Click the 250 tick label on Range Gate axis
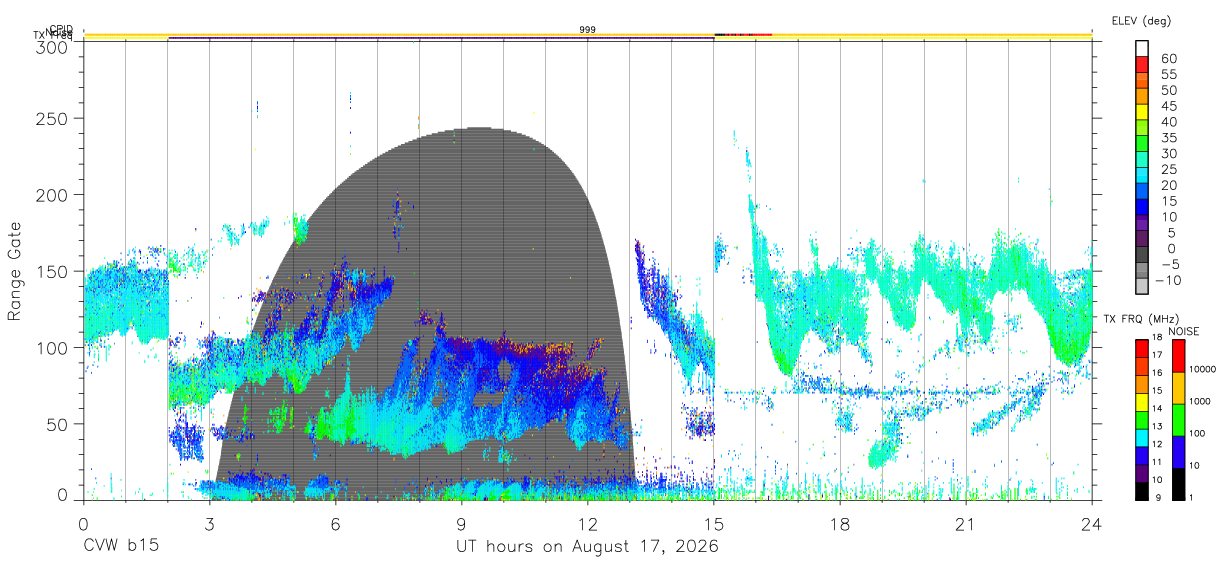Screen dimensions: 1228x567 (x=51, y=118)
